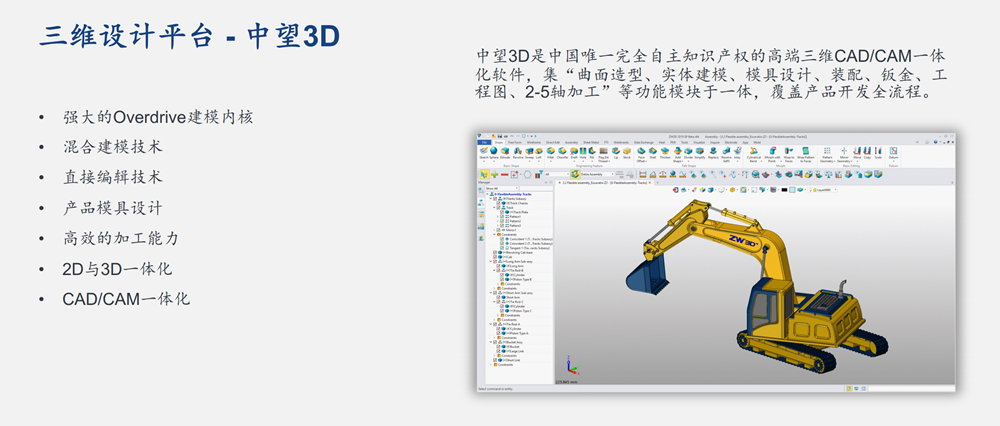Screen dimensions: 1000x426
Task: Select the Flexible assembly_Excavator document tab
Action: pos(603,182)
